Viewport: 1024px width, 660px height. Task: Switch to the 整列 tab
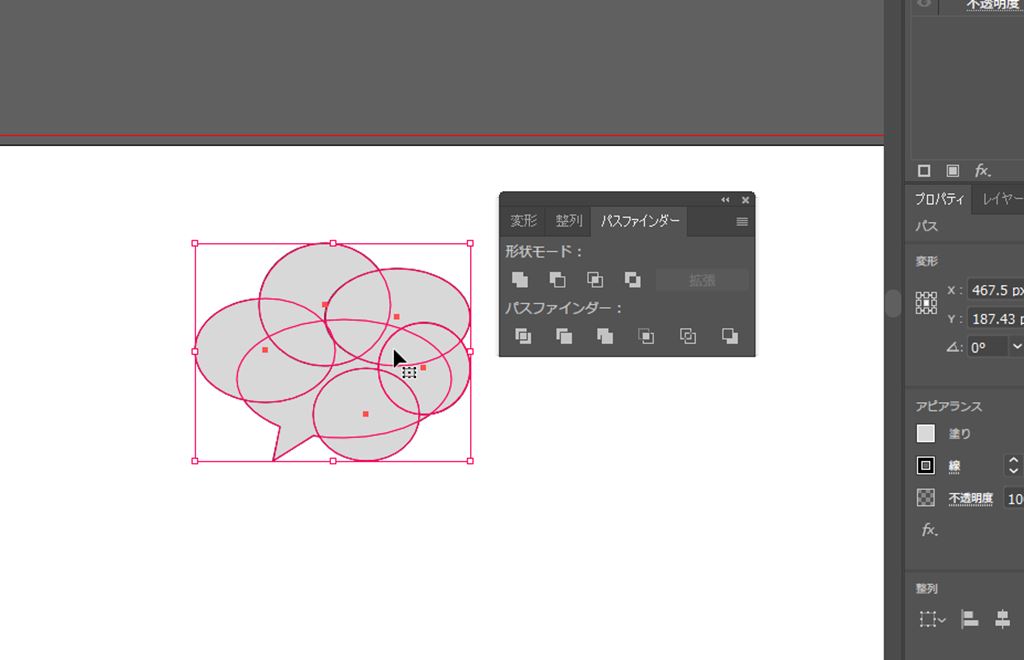click(x=569, y=221)
